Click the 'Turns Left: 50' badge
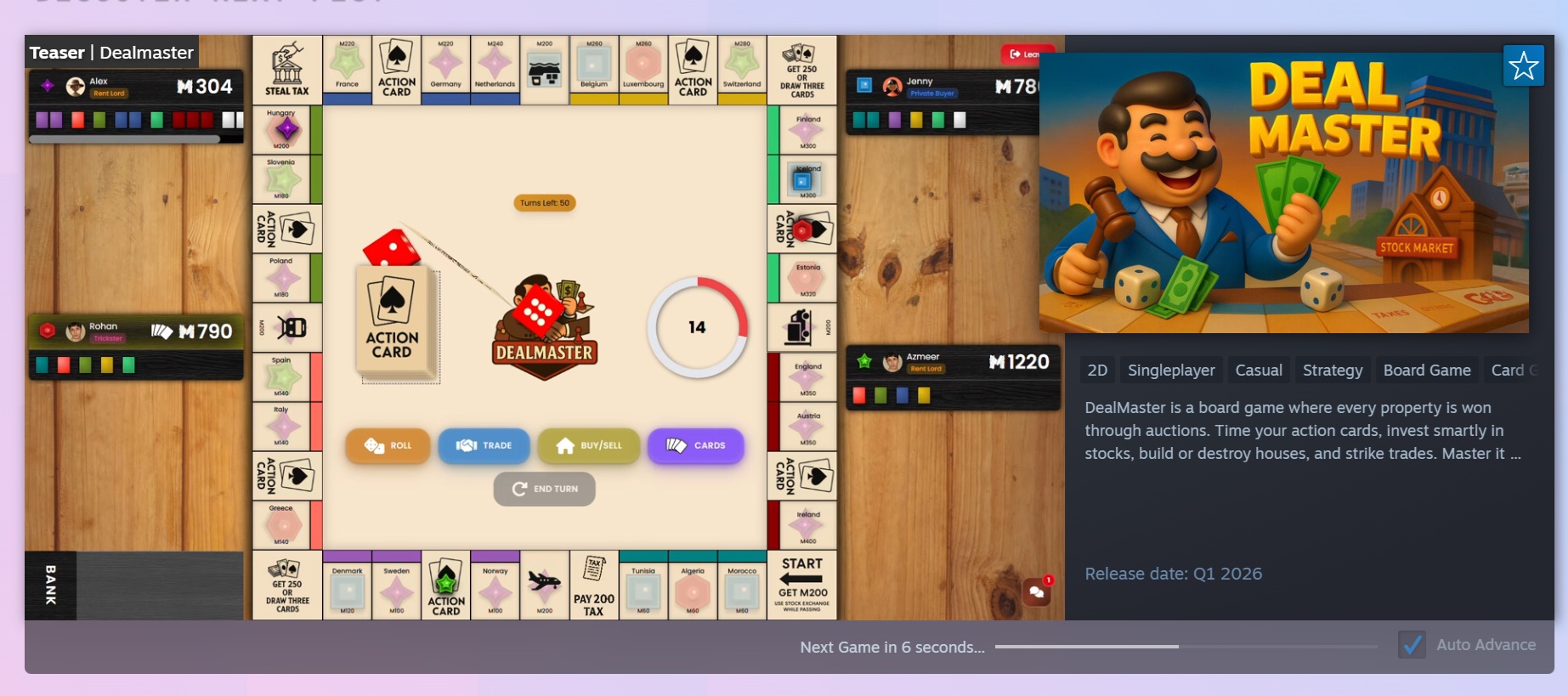Viewport: 1568px width, 696px height. (545, 203)
